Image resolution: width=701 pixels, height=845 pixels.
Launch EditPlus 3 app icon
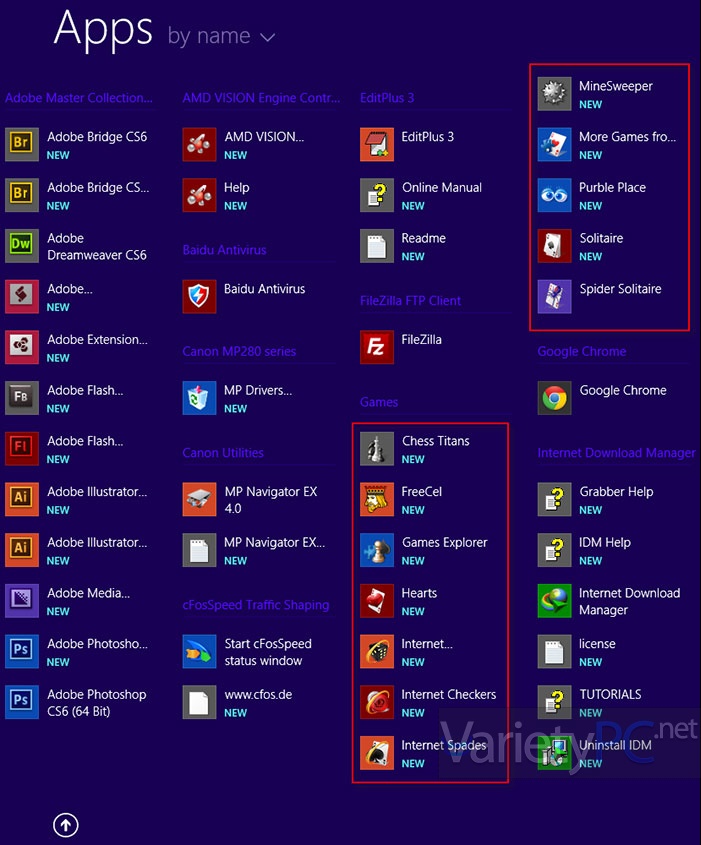pyautogui.click(x=377, y=144)
